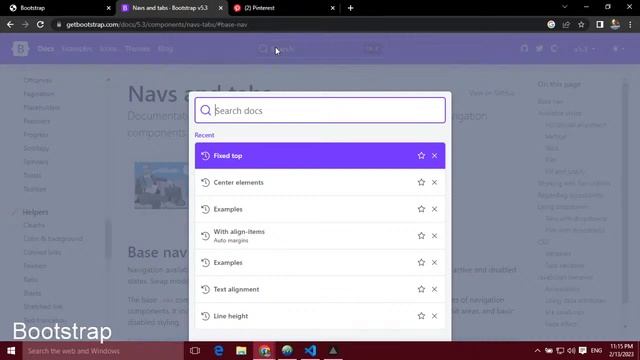
Task: Favorite the Text alignment result
Action: (x=421, y=289)
